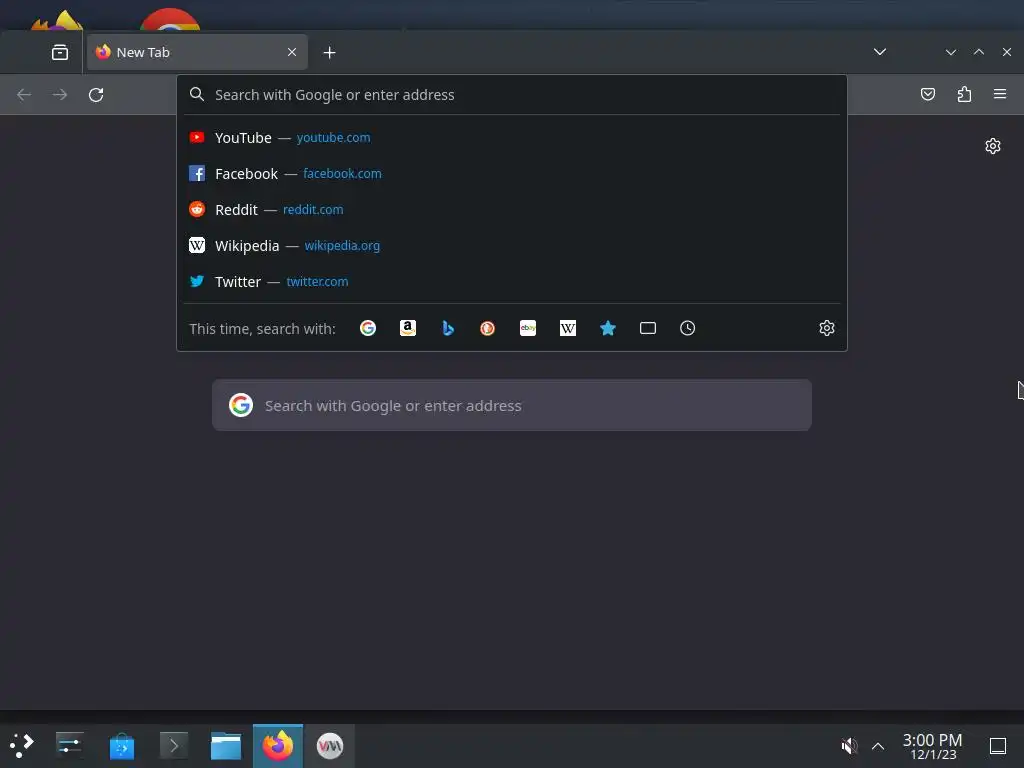Open the Firefox hamburger menu
1024x768 pixels.
coord(999,94)
